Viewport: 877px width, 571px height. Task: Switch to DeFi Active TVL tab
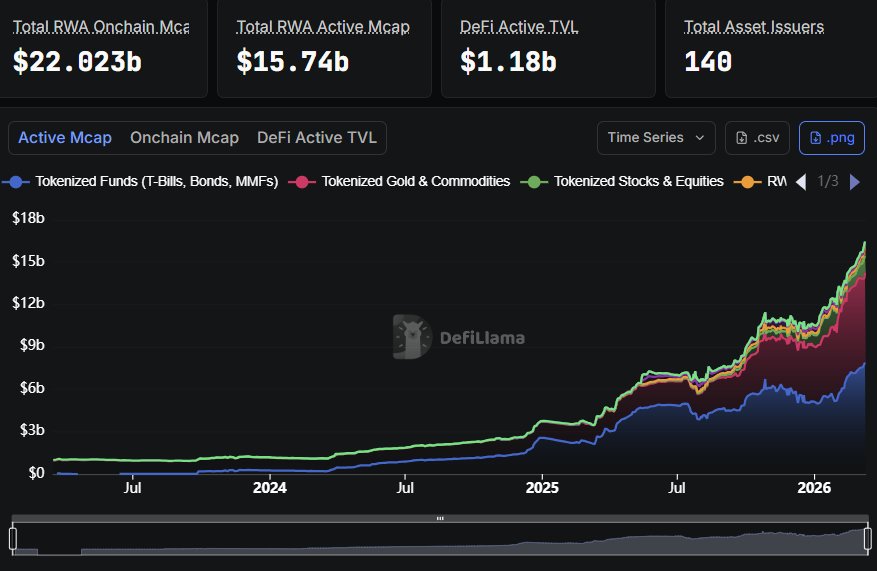tap(317, 138)
